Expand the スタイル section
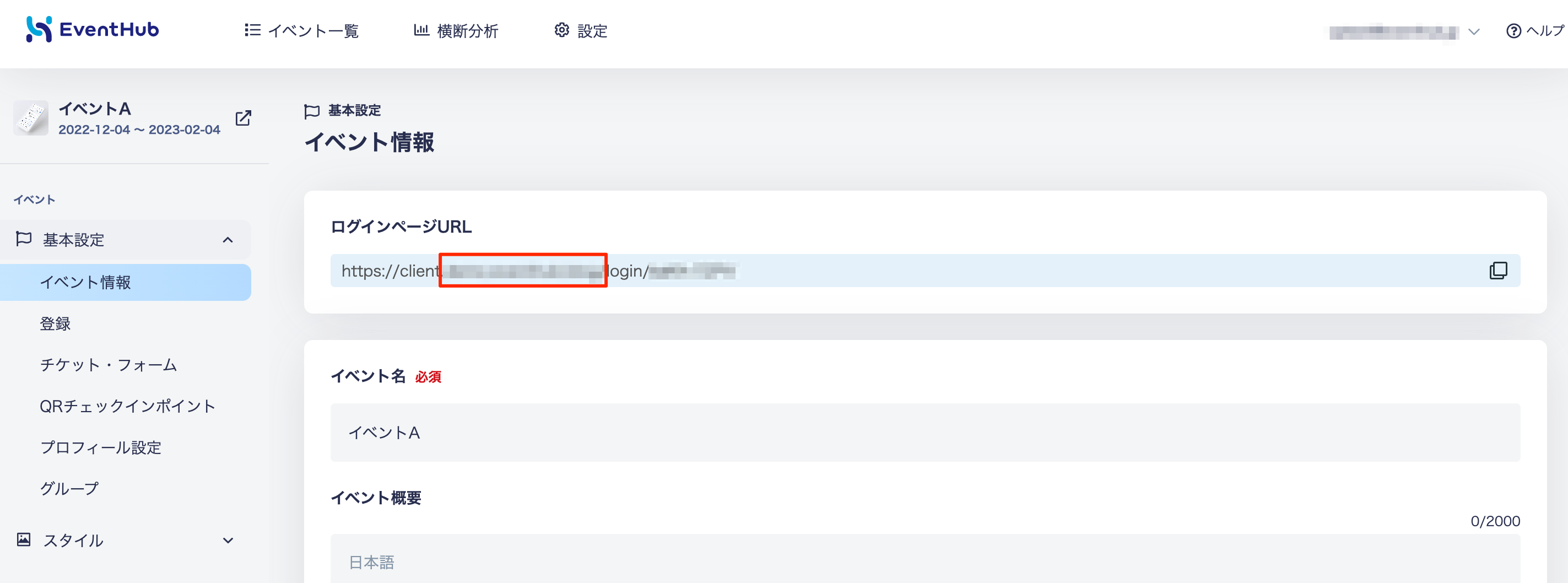 pos(228,541)
